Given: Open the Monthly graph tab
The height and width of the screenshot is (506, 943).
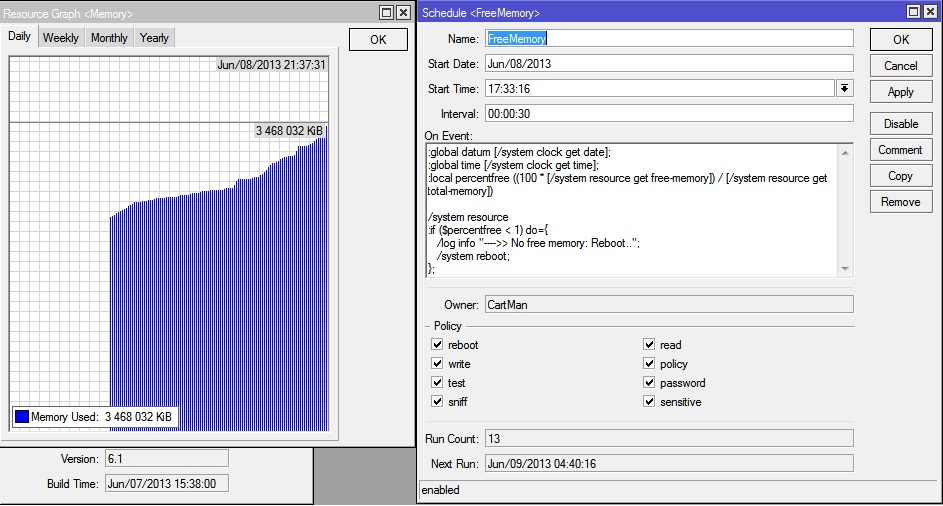Looking at the screenshot, I should (109, 37).
